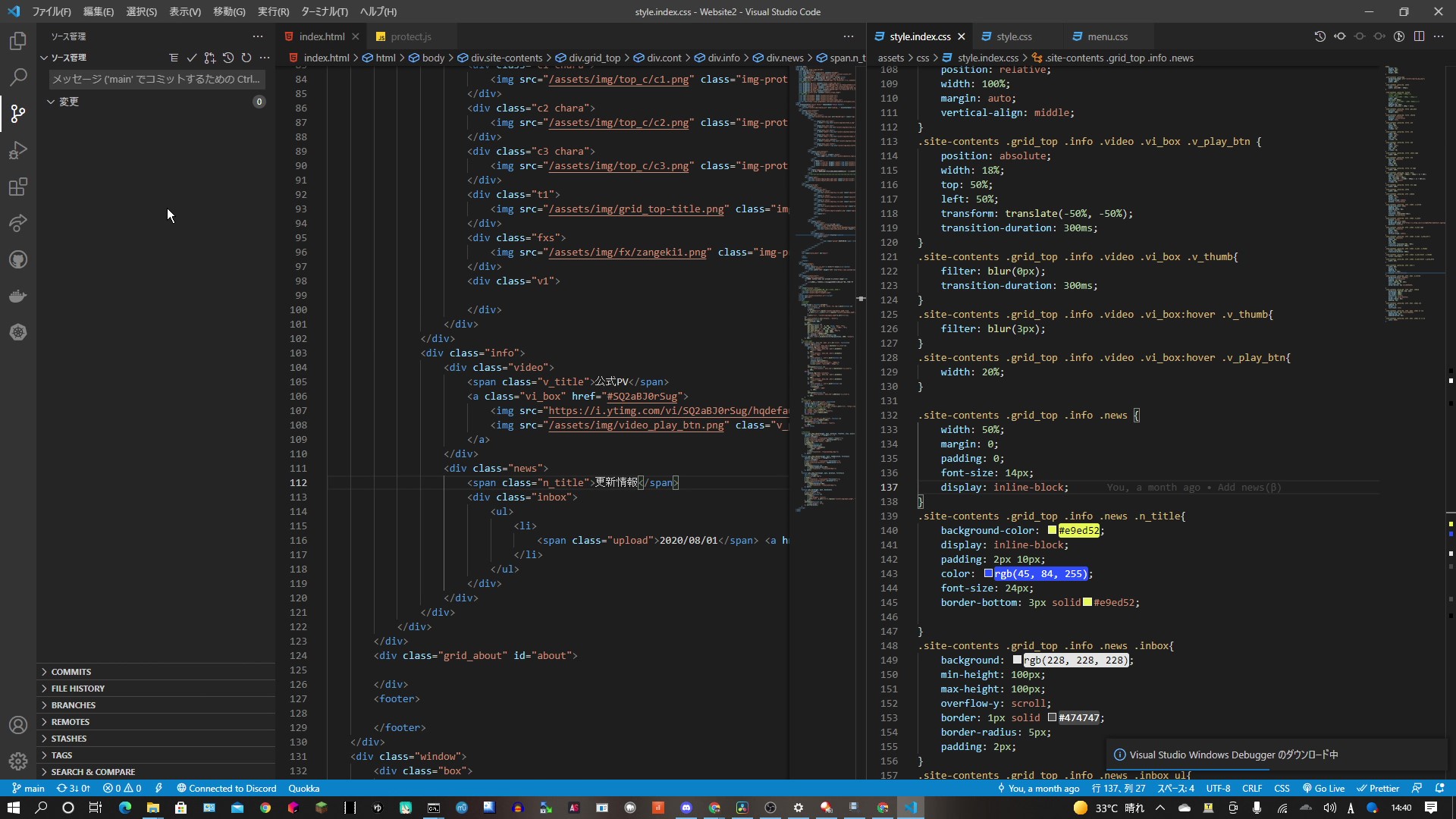Toggle Go Live server in status bar

[1323, 788]
